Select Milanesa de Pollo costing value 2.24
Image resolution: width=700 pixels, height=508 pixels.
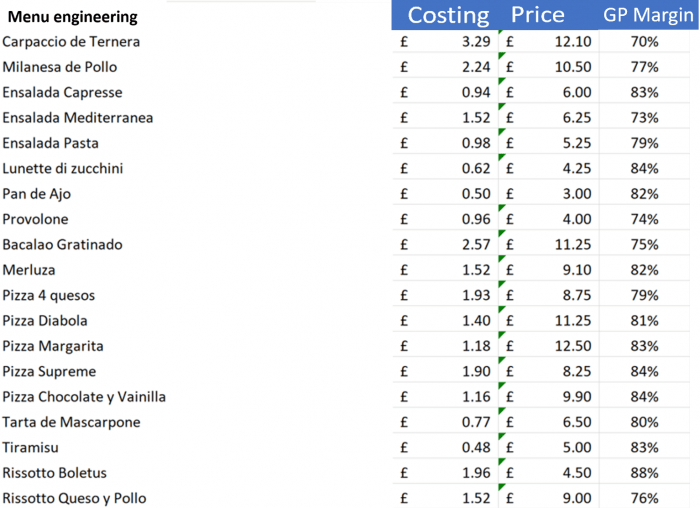coord(475,67)
